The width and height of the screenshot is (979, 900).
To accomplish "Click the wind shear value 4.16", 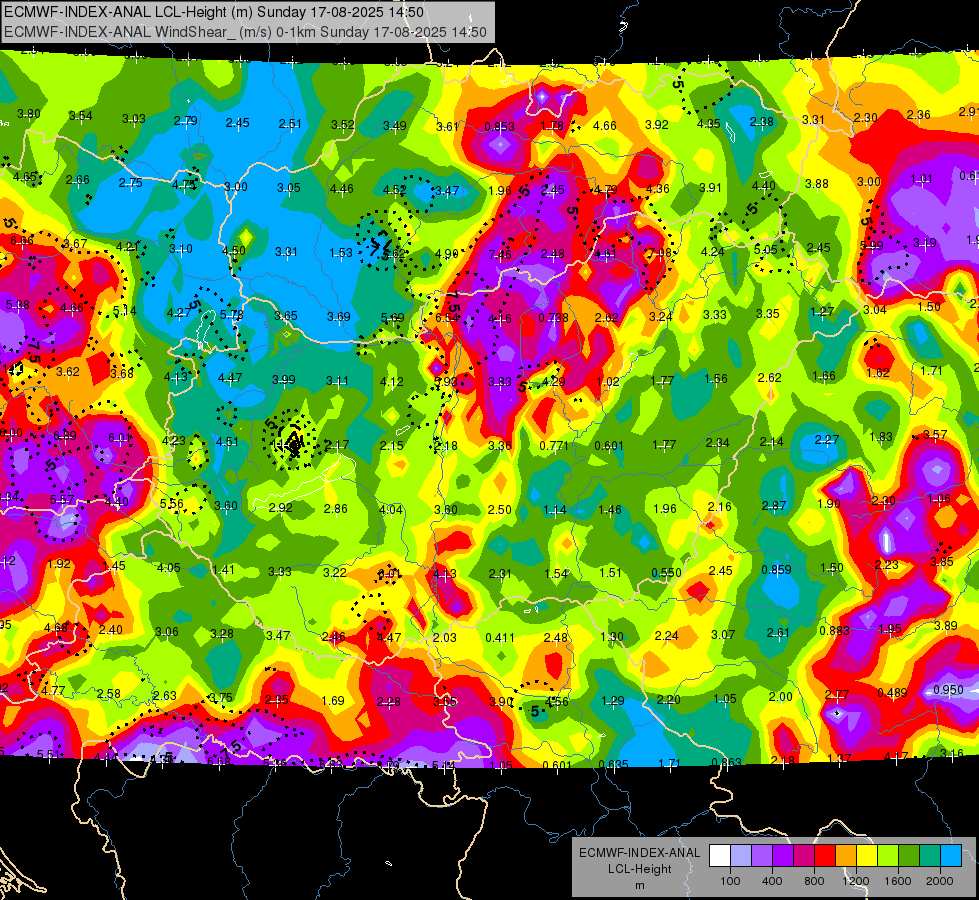I will [500, 319].
